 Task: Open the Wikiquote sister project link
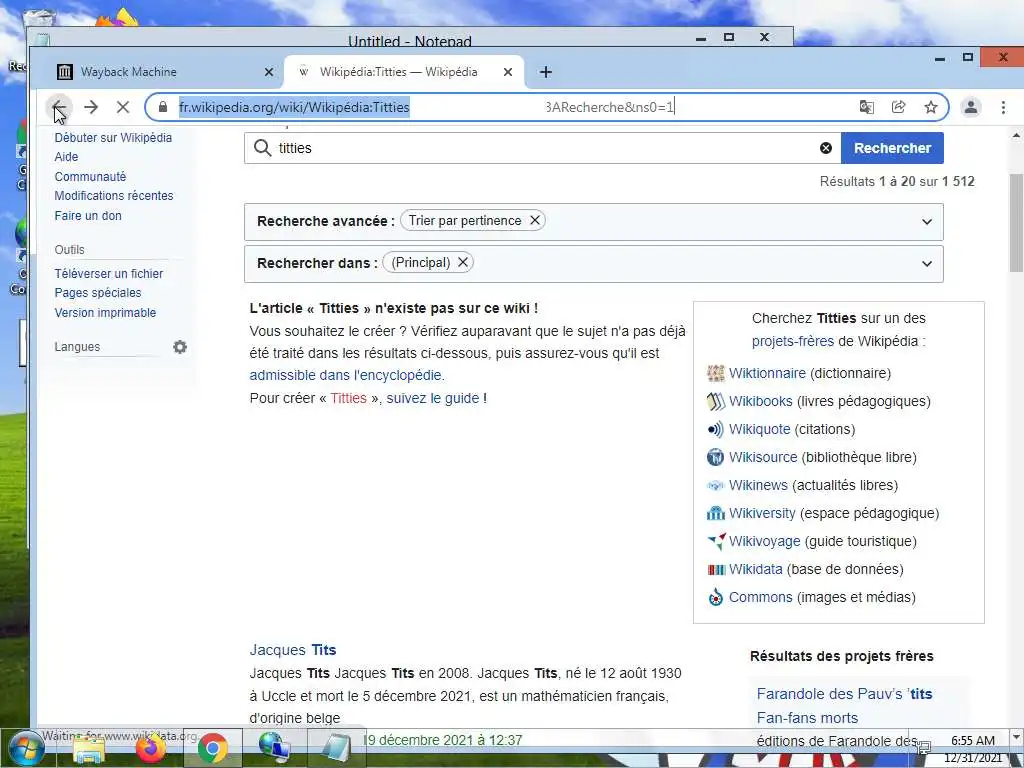(759, 429)
